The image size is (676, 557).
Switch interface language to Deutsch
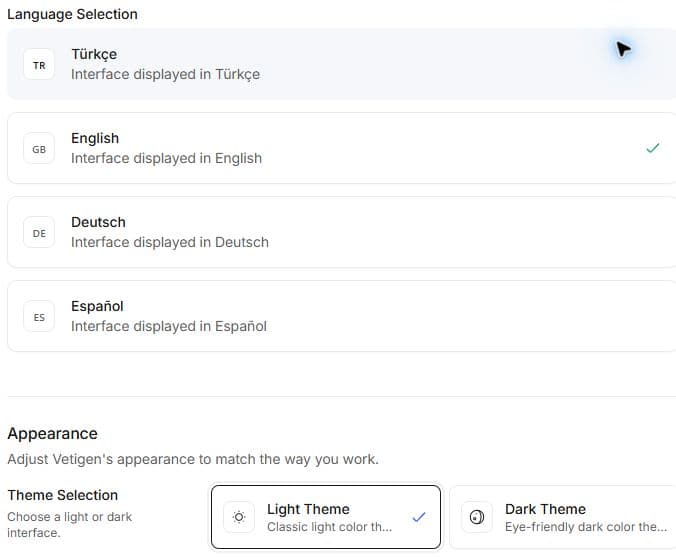tap(341, 232)
